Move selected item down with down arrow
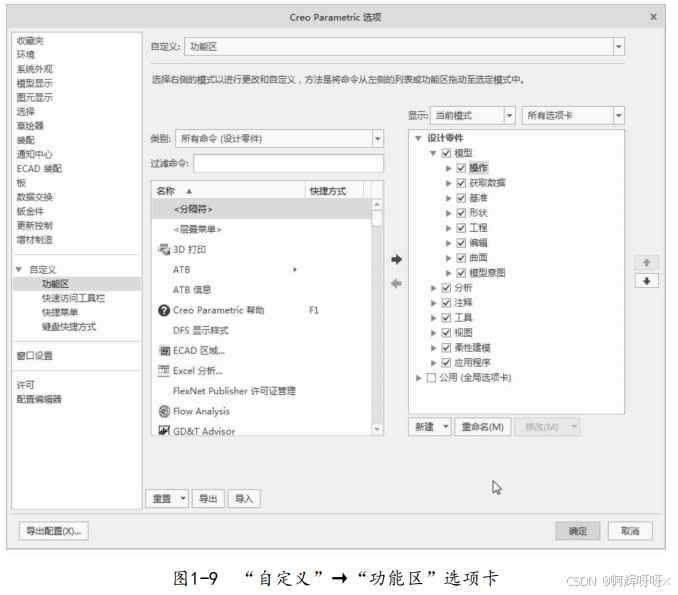Image resolution: width=678 pixels, height=595 pixels. 646,281
